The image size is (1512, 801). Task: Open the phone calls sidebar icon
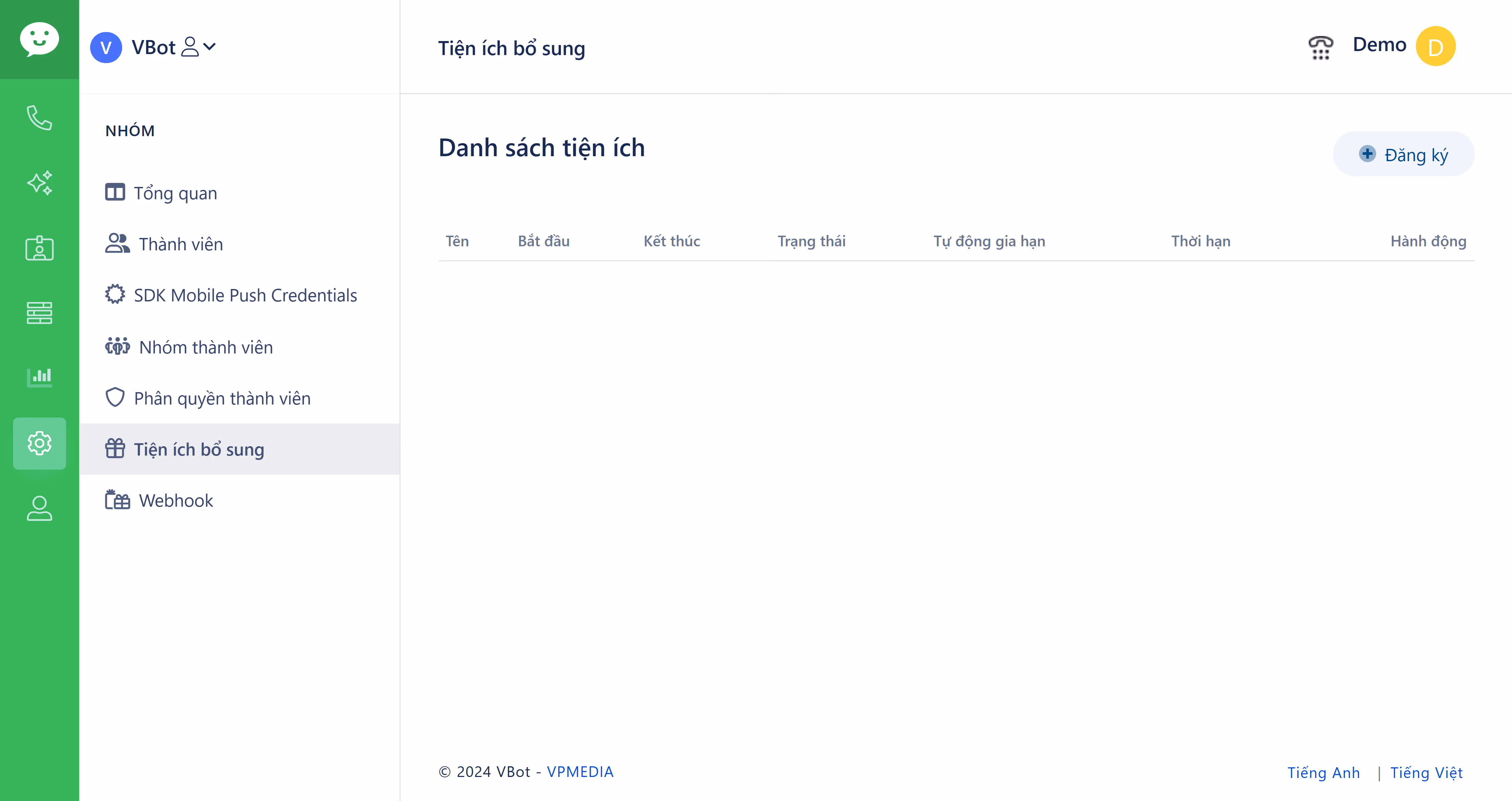click(39, 118)
